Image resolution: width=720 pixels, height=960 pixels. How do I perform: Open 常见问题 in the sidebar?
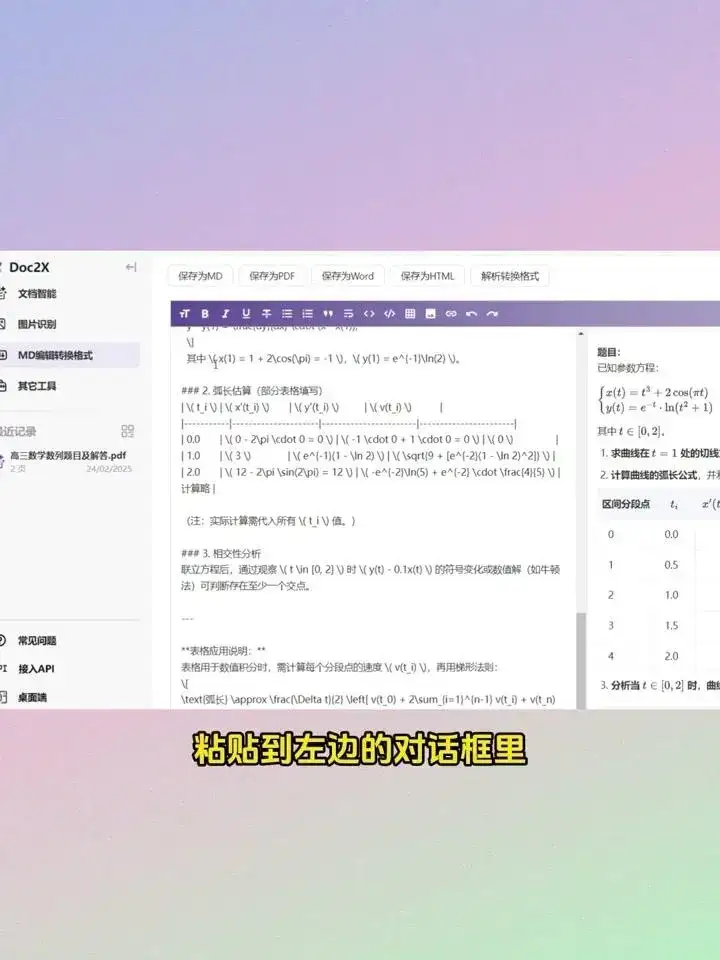click(x=37, y=640)
